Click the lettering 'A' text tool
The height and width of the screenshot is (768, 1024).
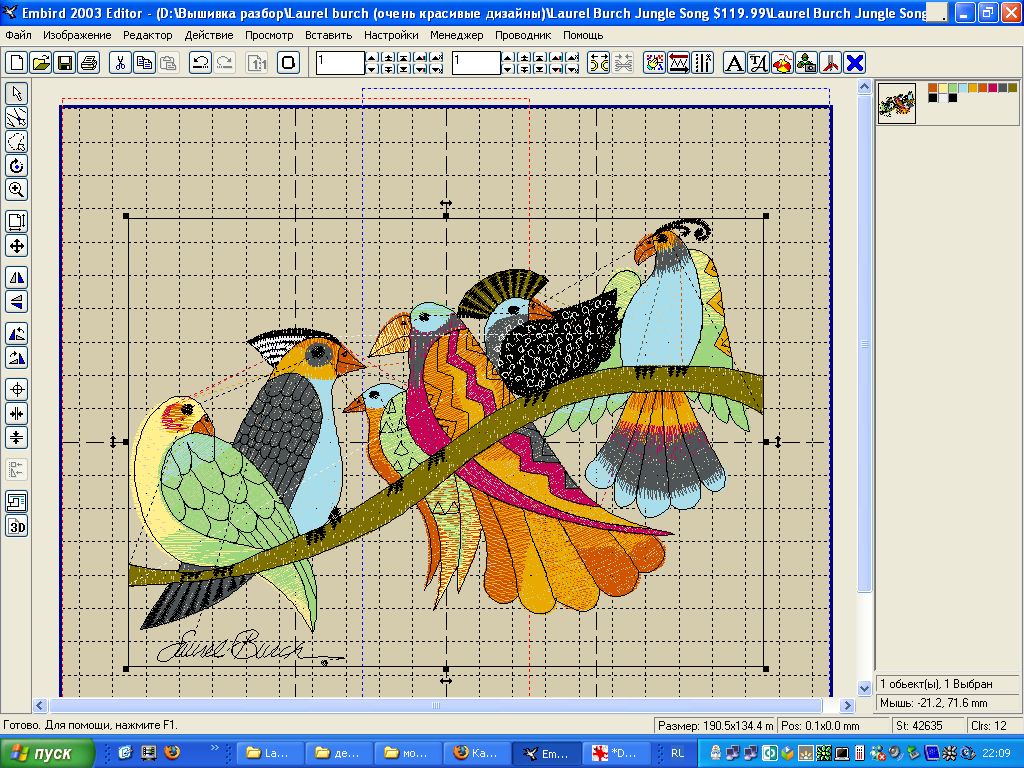coord(733,63)
